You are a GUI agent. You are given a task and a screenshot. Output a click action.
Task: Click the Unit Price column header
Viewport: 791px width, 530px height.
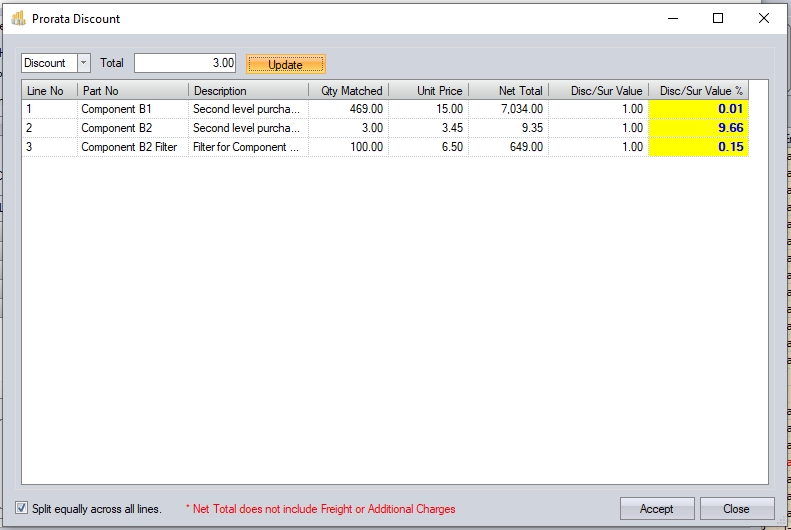[x=428, y=91]
